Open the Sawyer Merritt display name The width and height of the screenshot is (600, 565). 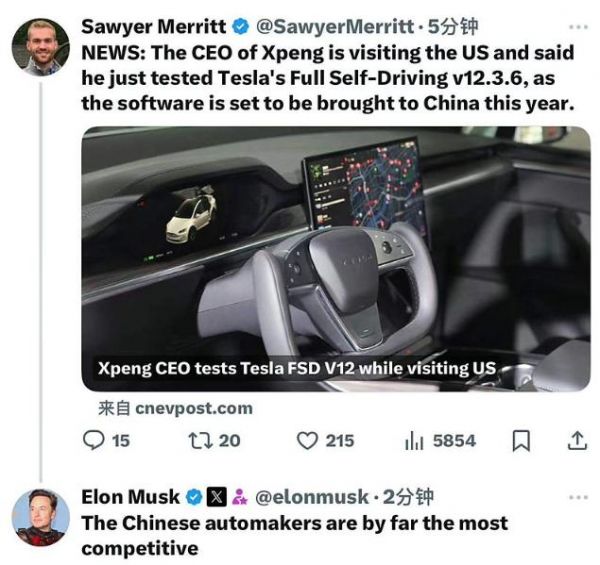(154, 27)
